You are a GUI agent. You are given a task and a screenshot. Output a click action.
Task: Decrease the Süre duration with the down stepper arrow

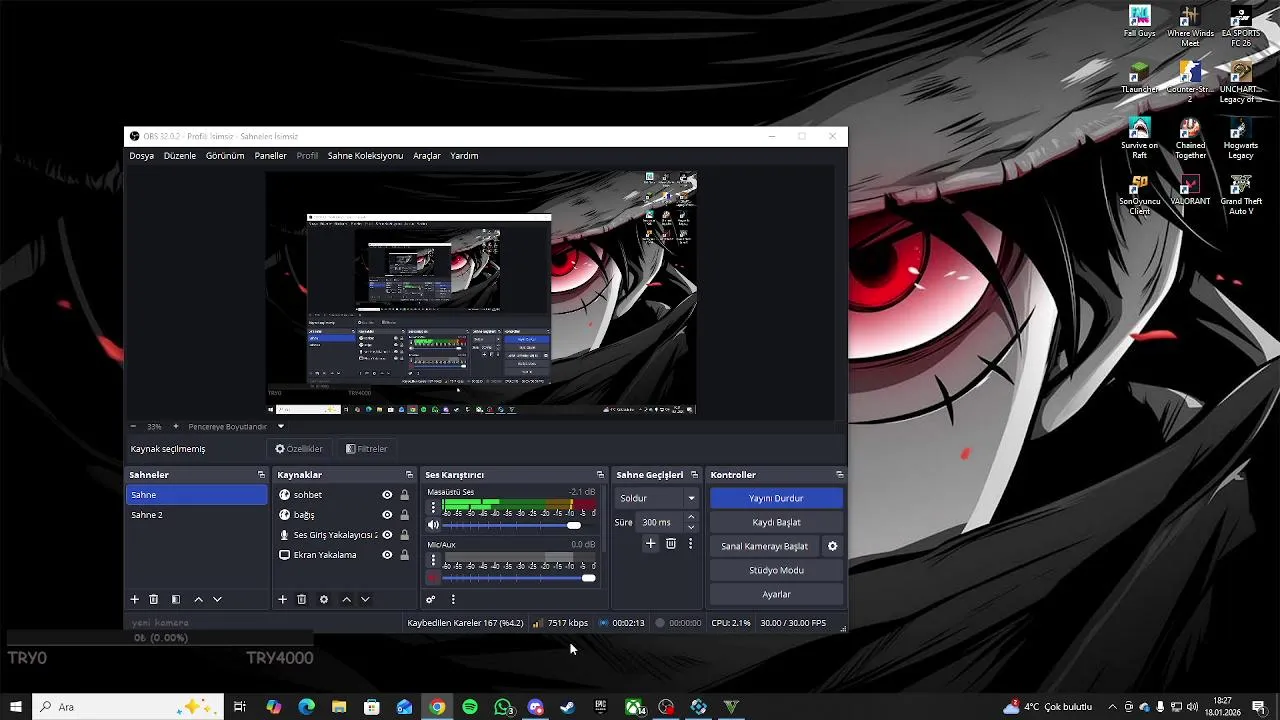point(691,527)
